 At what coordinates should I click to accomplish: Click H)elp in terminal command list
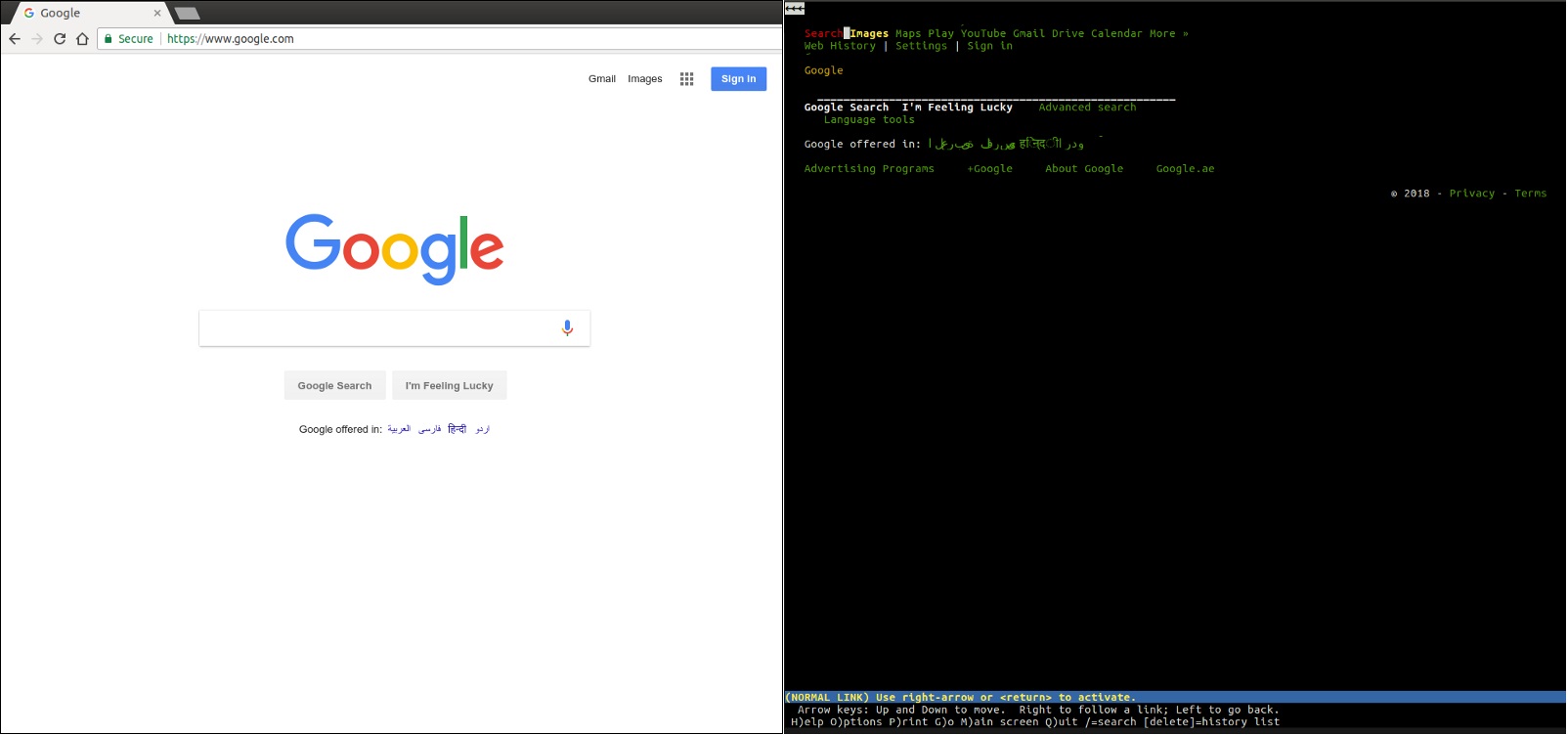coord(807,722)
